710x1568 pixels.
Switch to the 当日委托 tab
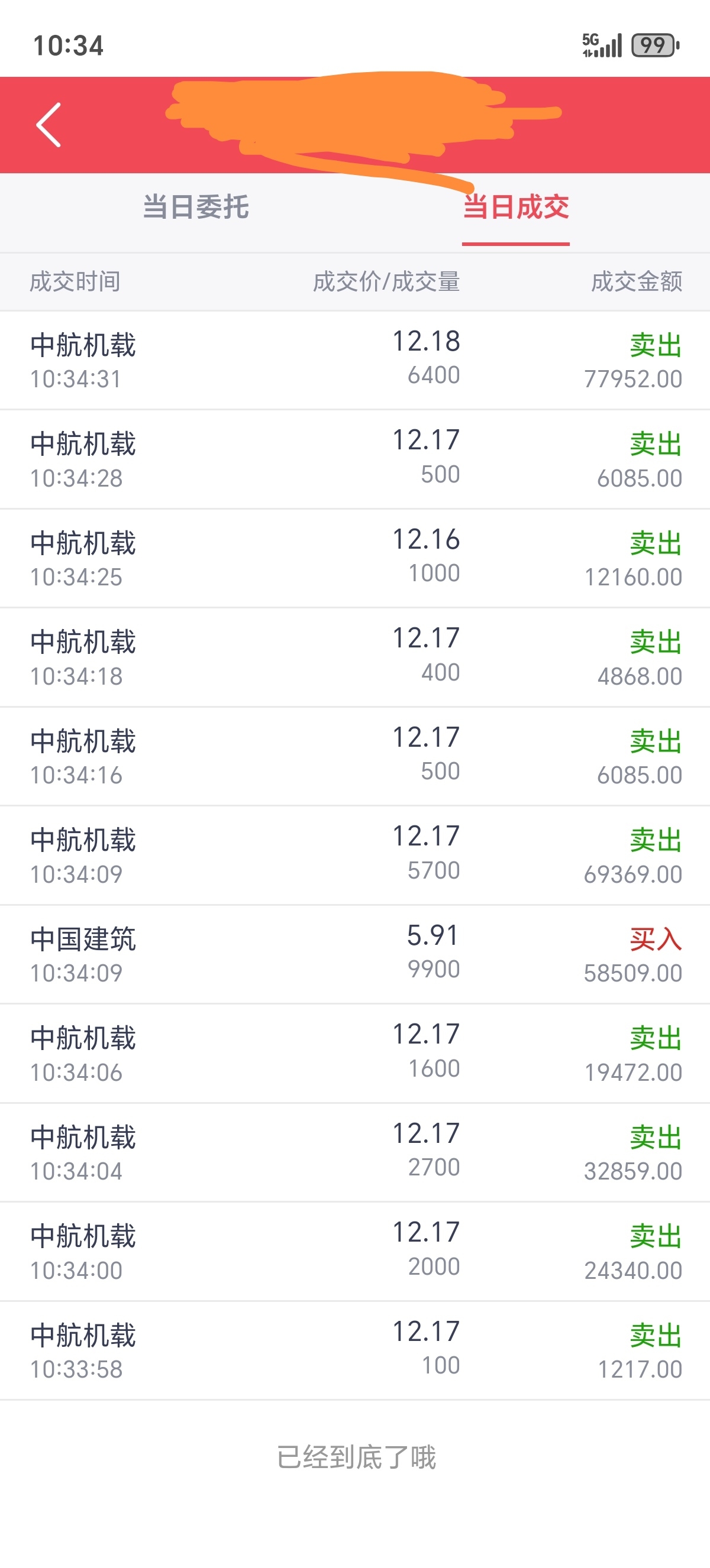(x=195, y=207)
